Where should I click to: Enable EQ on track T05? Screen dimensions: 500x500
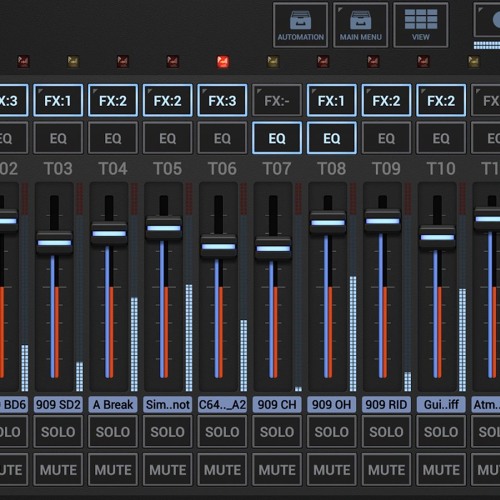[167, 138]
